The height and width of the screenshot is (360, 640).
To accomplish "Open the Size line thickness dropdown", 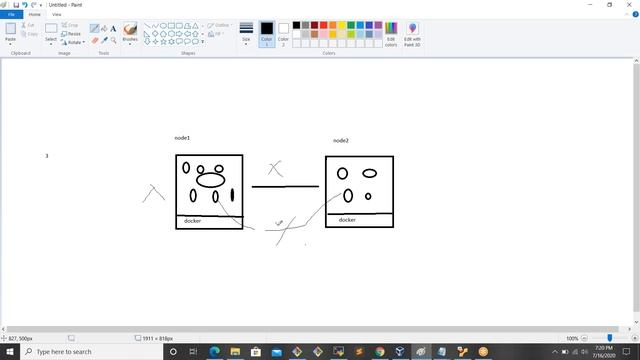I will [246, 34].
